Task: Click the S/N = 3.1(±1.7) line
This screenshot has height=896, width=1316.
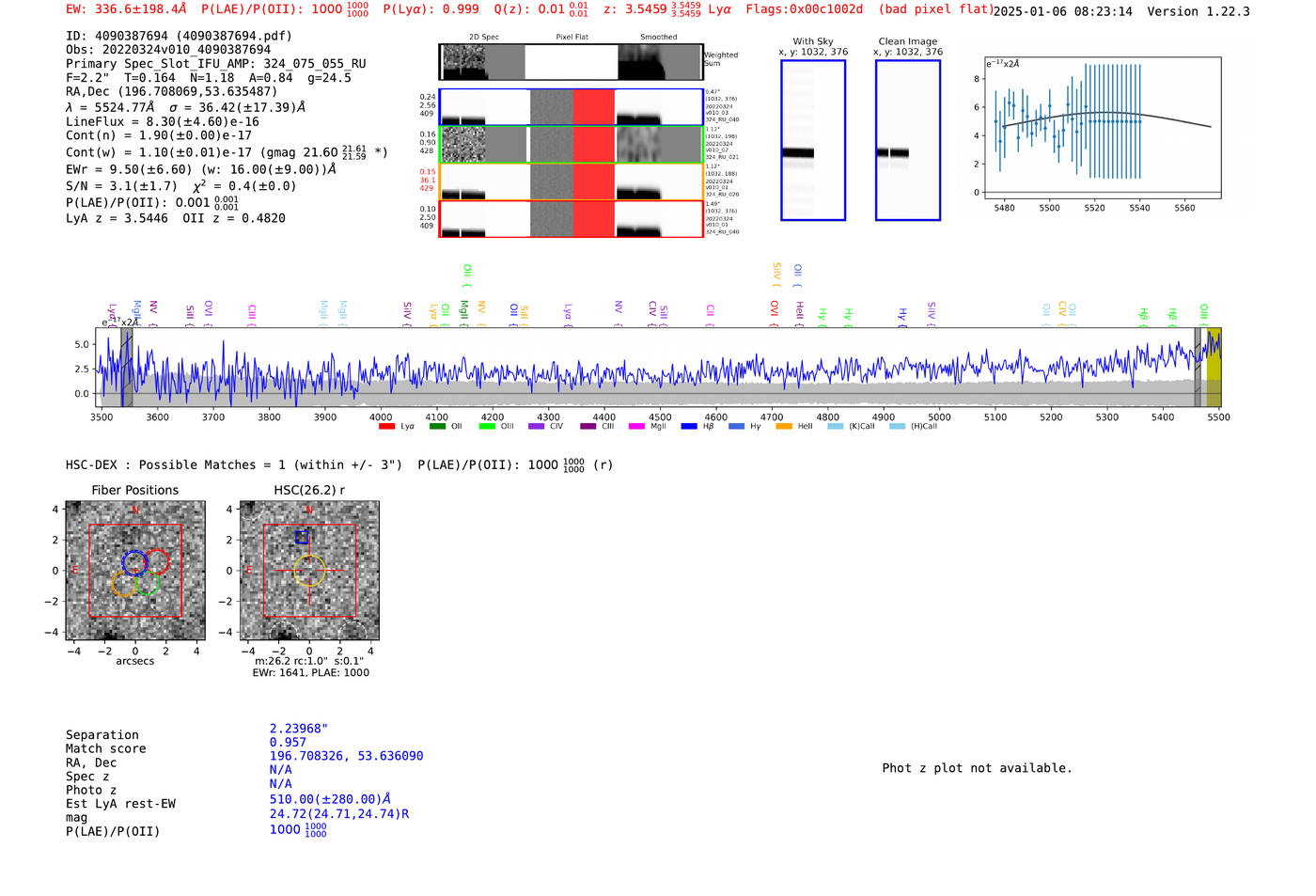Action: [x=180, y=185]
